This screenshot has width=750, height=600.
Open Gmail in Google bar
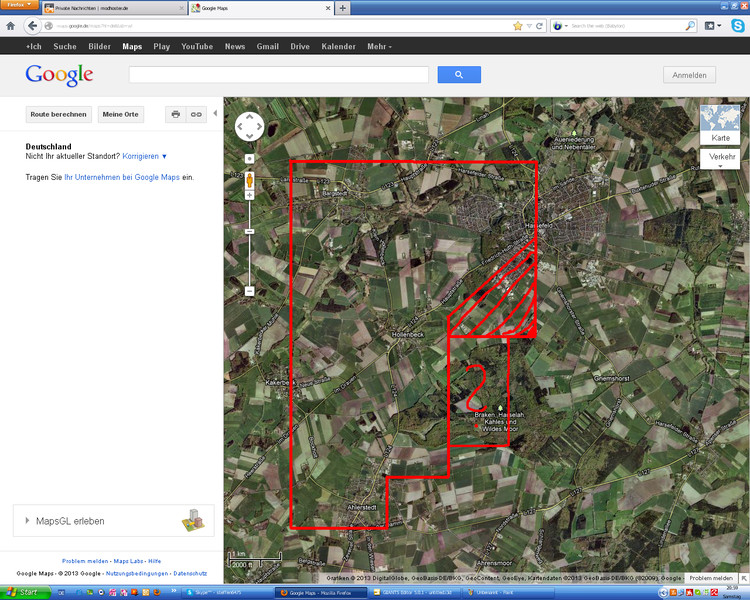tap(268, 46)
